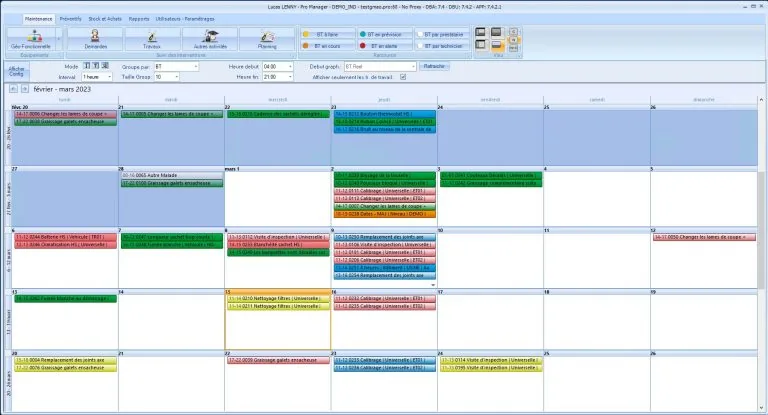Go to previous period arrow
This screenshot has width=768, height=415.
pyautogui.click(x=13, y=89)
